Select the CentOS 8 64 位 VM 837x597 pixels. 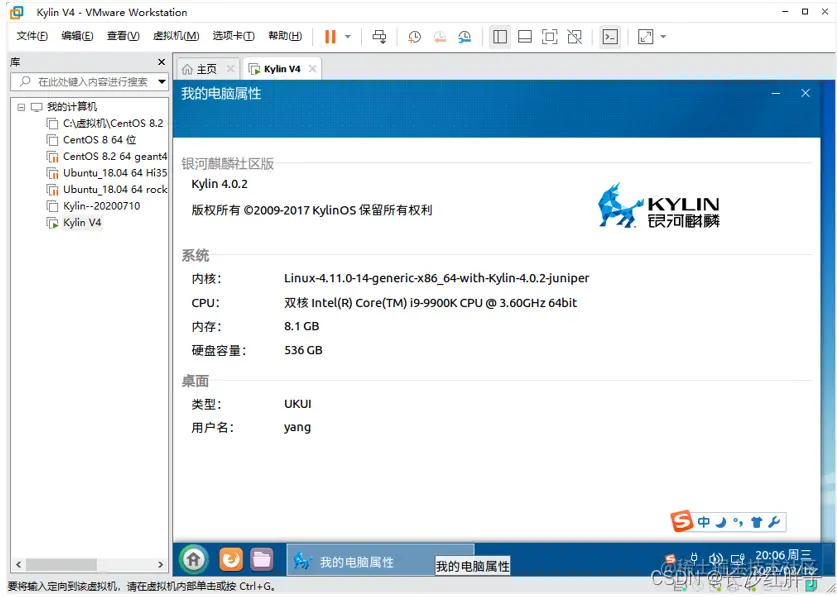pyautogui.click(x=100, y=140)
